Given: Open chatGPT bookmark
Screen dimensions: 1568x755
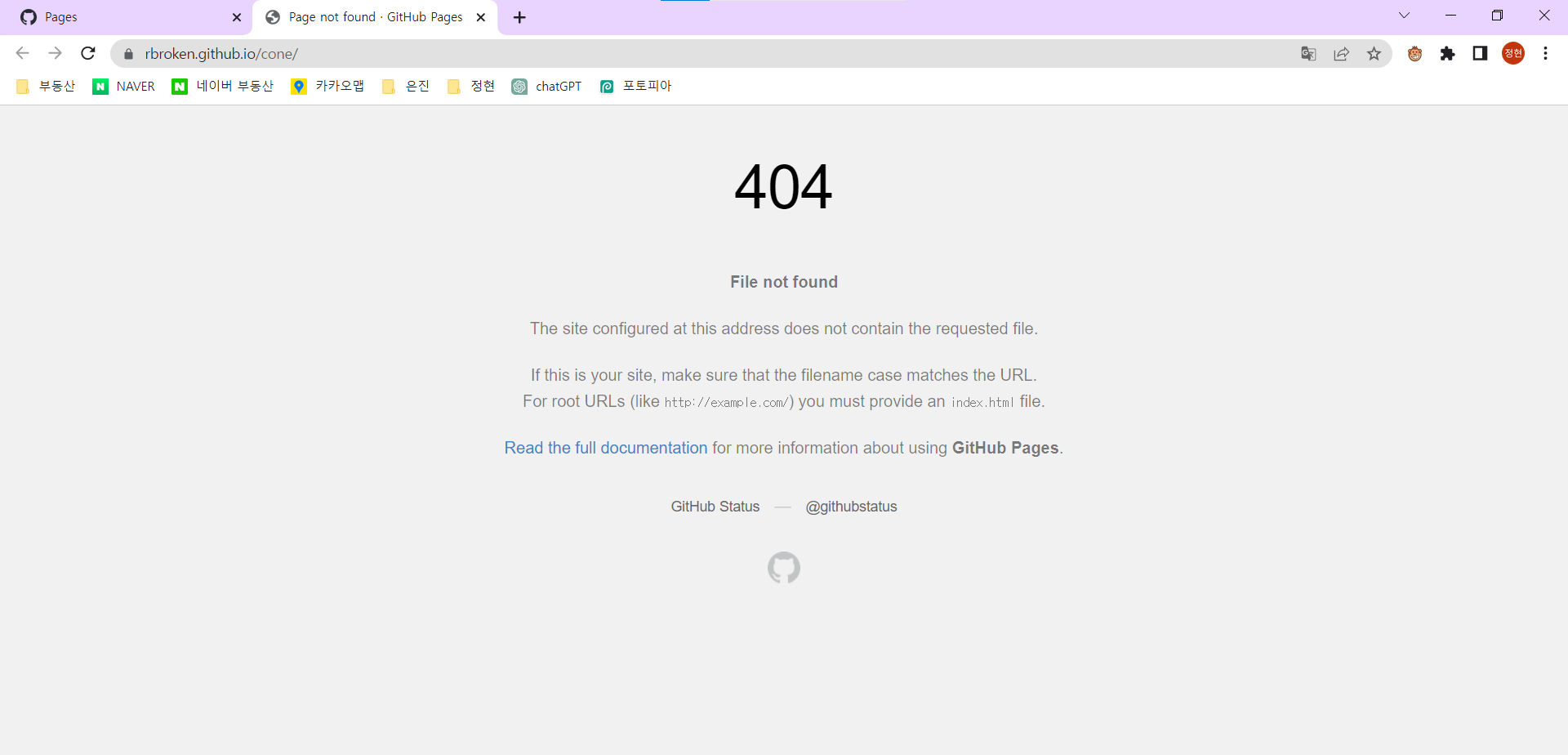Looking at the screenshot, I should pyautogui.click(x=547, y=87).
